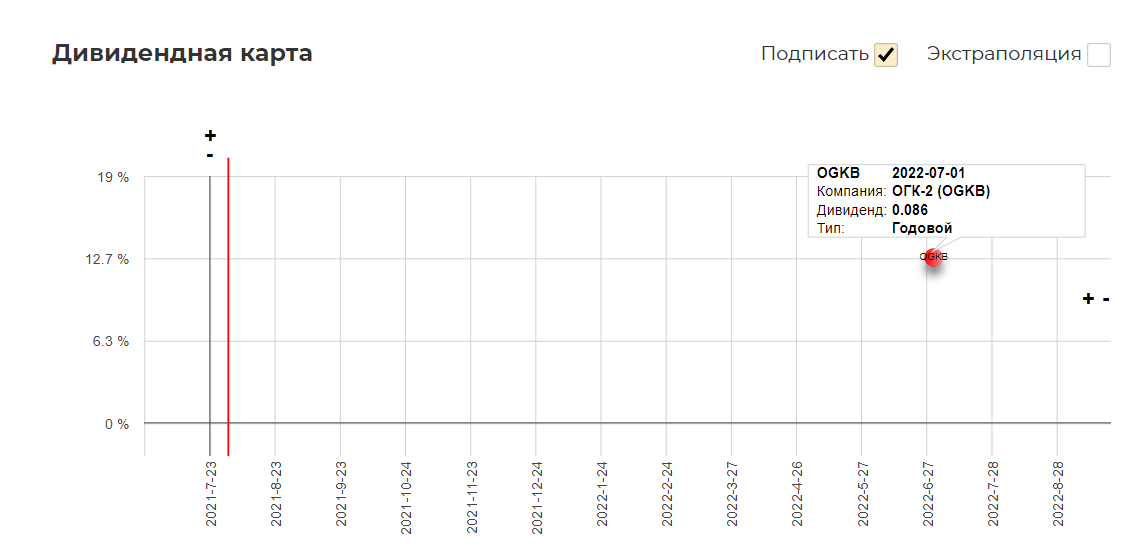Uncheck the Подписать checkbox

point(886,55)
